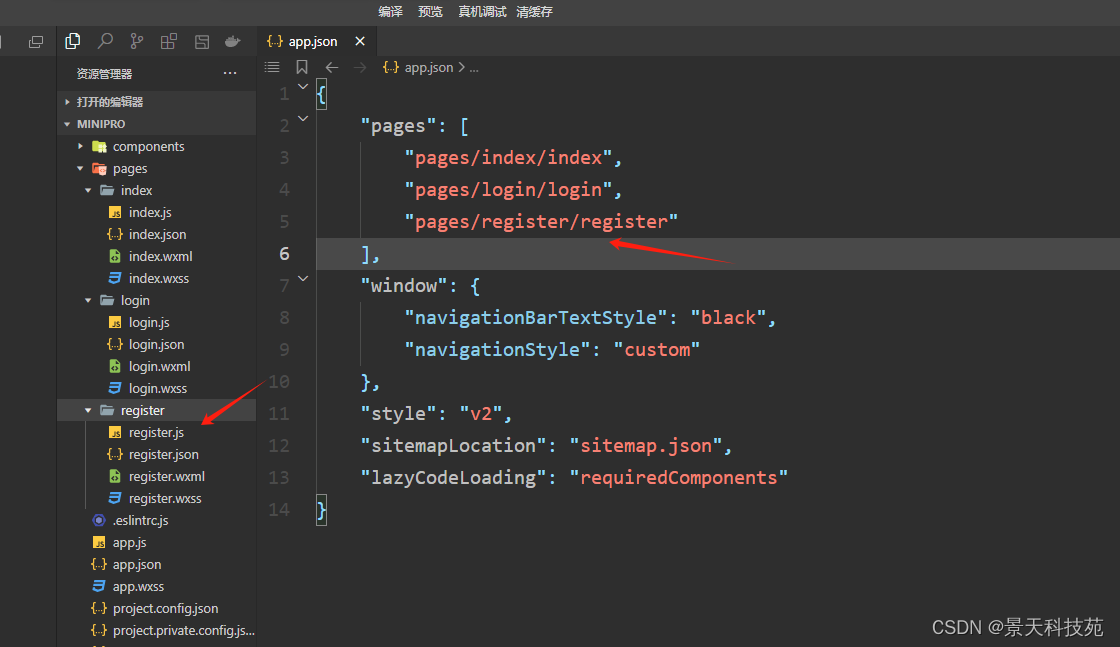
Task: Open register.json file
Action: [164, 455]
